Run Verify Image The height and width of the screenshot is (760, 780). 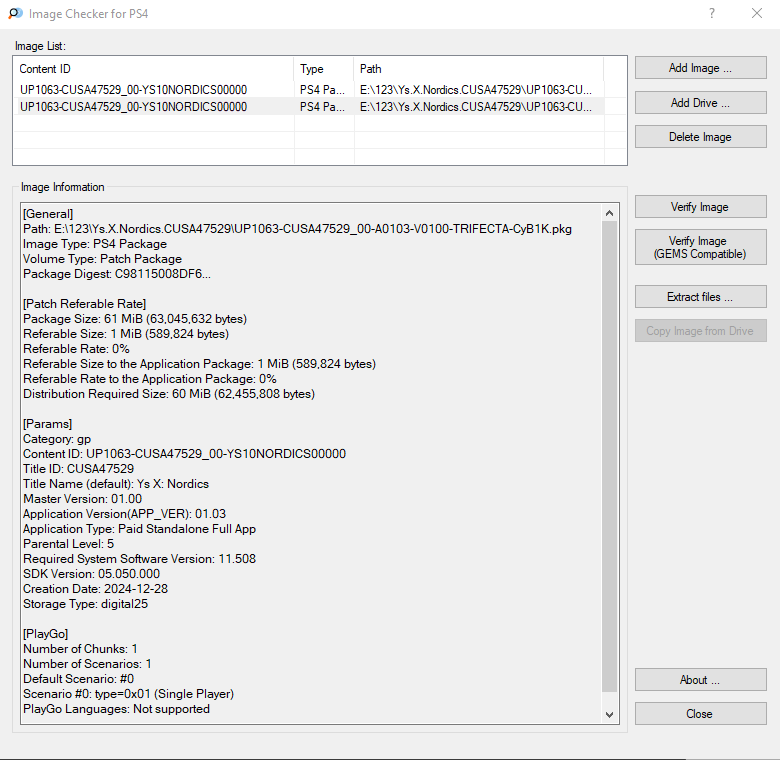coord(700,206)
